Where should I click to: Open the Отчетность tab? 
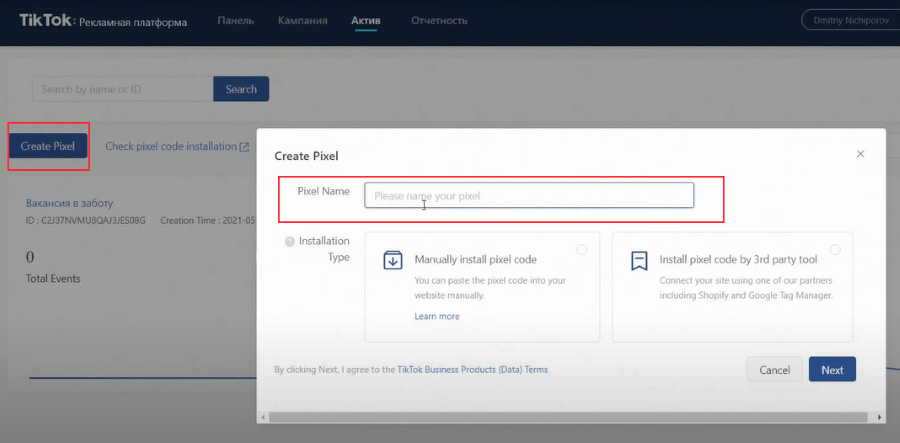click(x=437, y=21)
